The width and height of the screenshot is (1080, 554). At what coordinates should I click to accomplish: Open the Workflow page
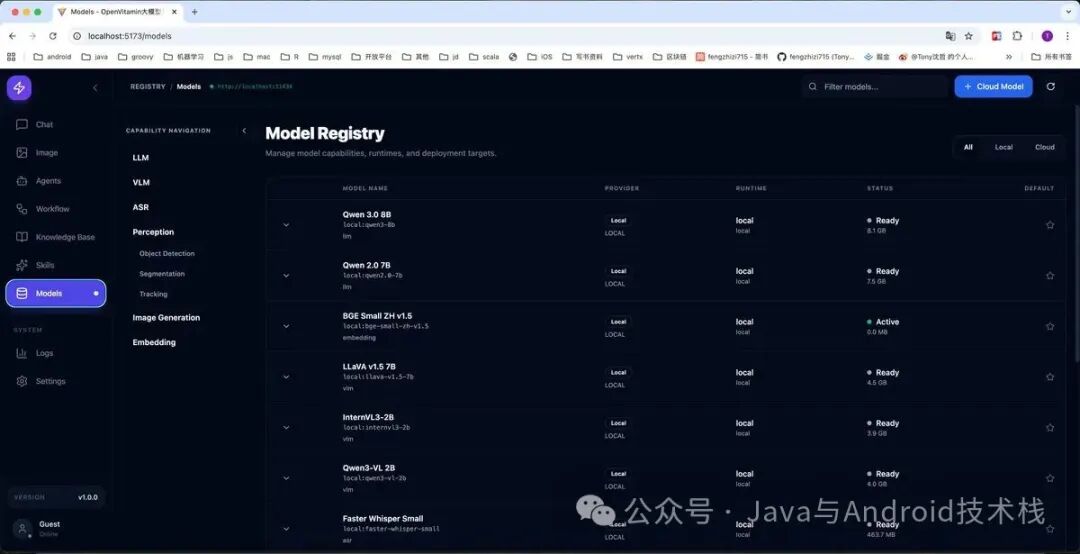tap(56, 209)
